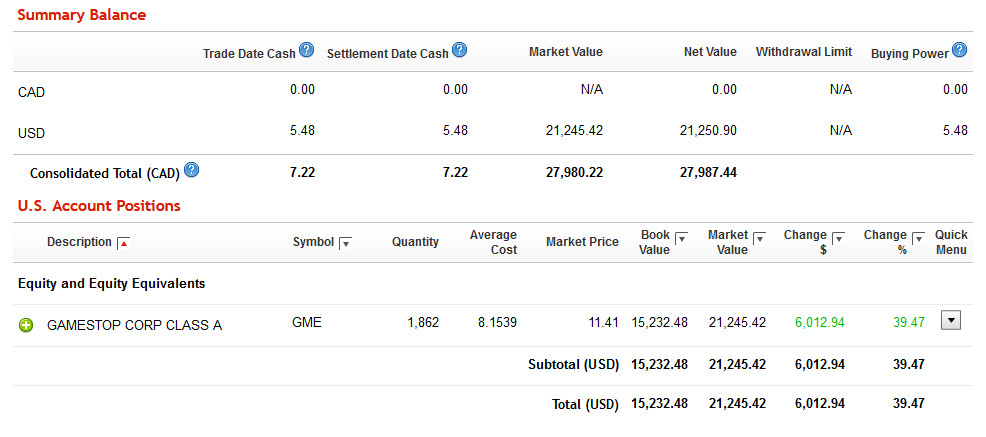Open Trade Date Cash help icon

tap(306, 50)
